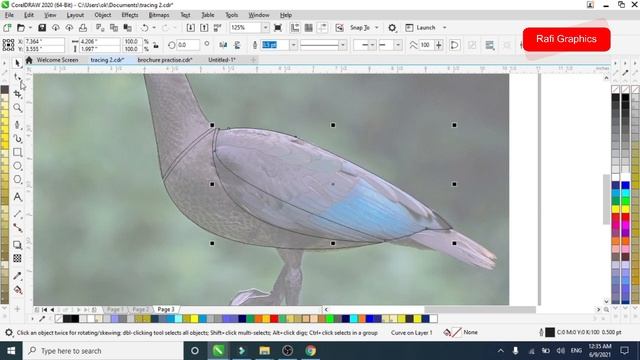Expand the Launch dropdown
Image resolution: width=640 pixels, height=360 pixels.
coord(444,28)
